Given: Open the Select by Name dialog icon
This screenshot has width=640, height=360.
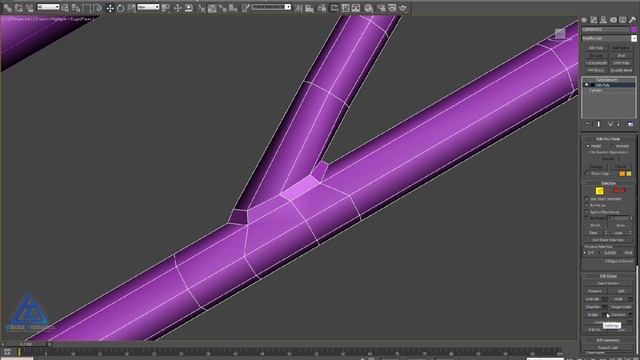Looking at the screenshot, I should pyautogui.click(x=76, y=7).
